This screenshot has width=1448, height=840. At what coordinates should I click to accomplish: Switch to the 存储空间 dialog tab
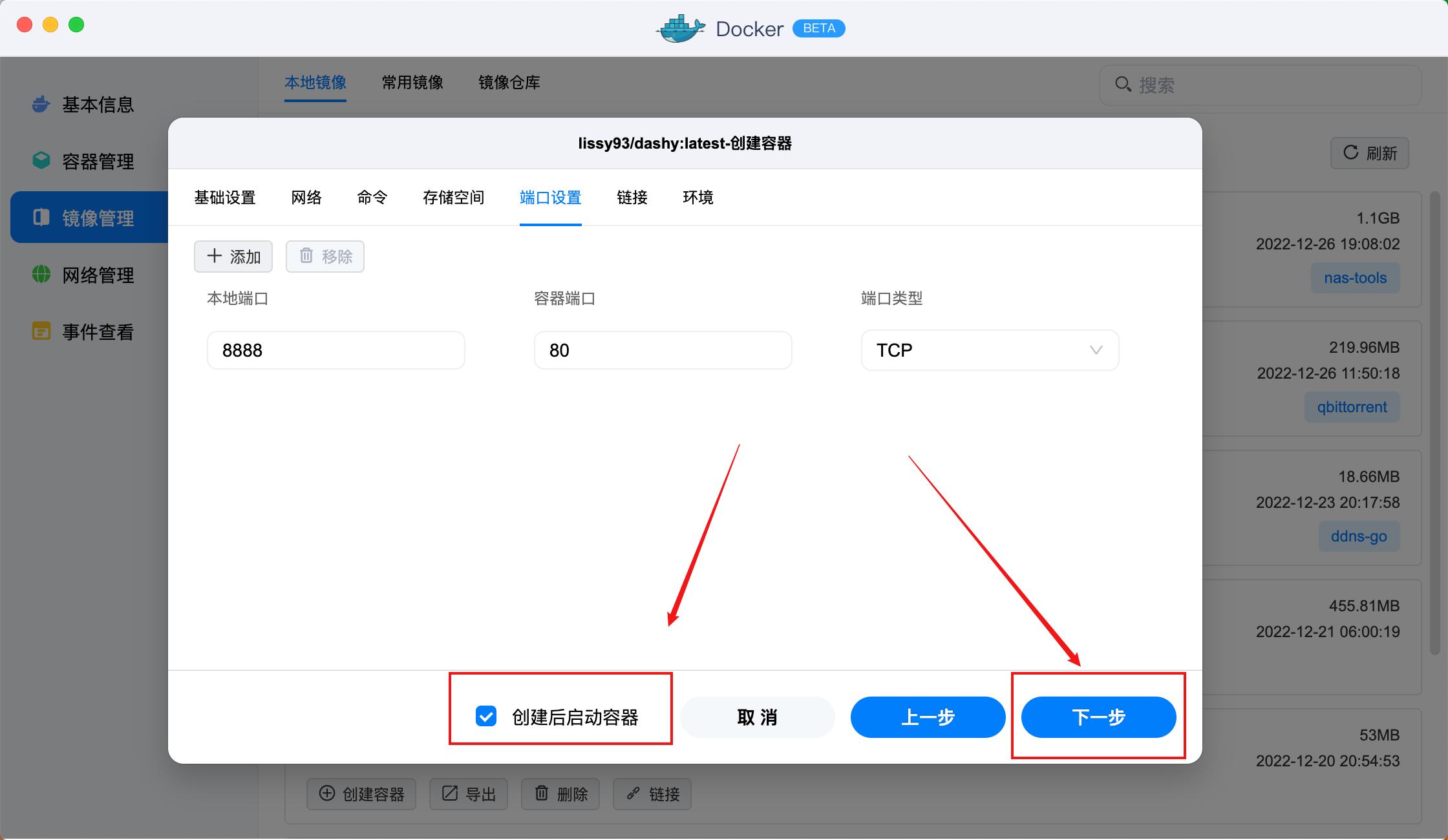[x=452, y=198]
